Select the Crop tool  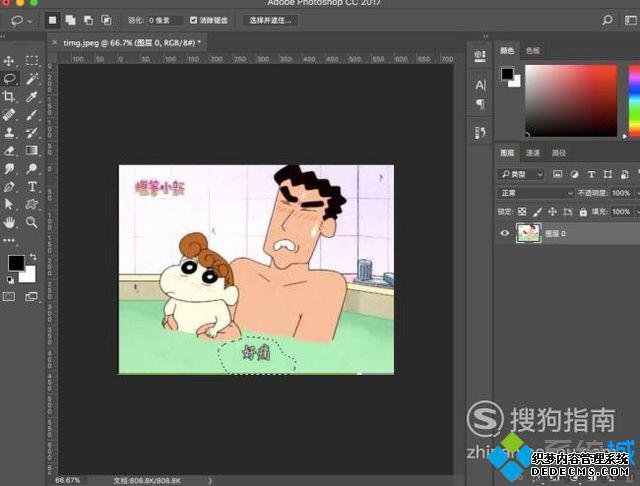[x=9, y=97]
